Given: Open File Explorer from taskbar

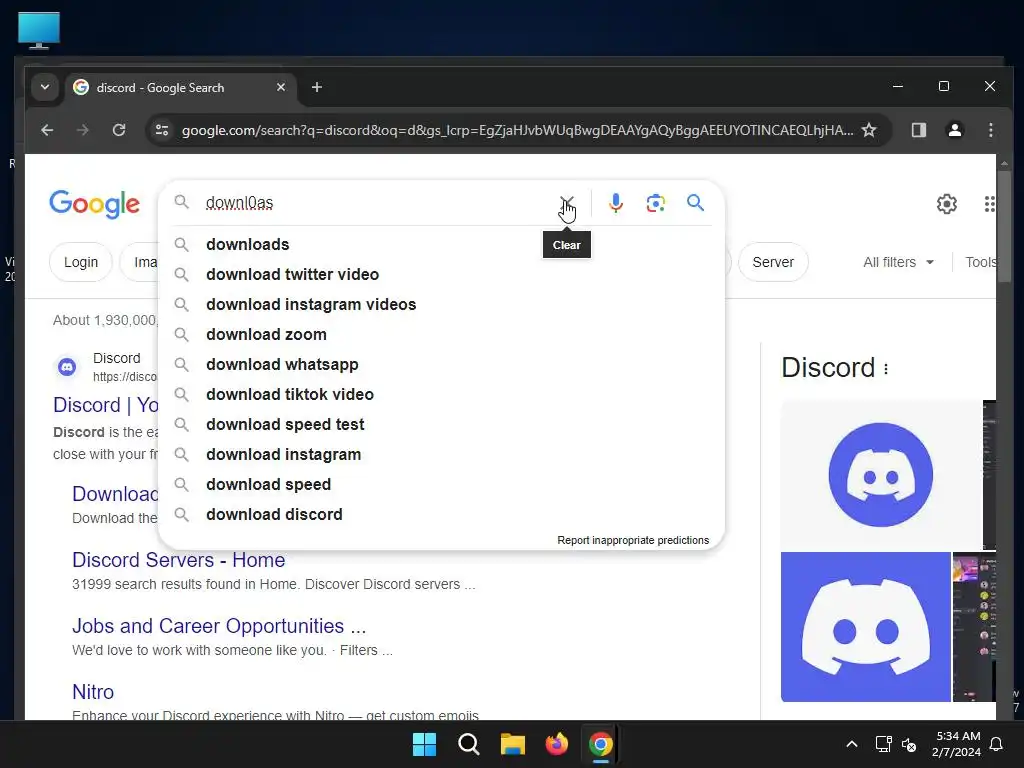Looking at the screenshot, I should coord(513,744).
